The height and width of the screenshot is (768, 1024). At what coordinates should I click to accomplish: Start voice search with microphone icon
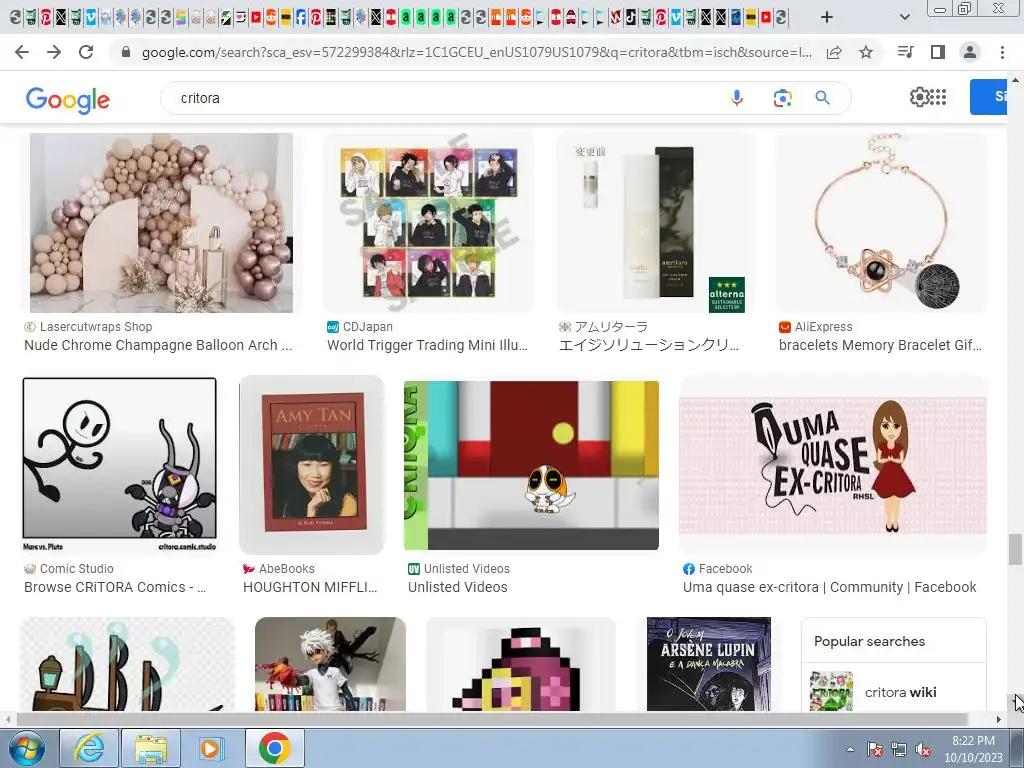pyautogui.click(x=737, y=98)
